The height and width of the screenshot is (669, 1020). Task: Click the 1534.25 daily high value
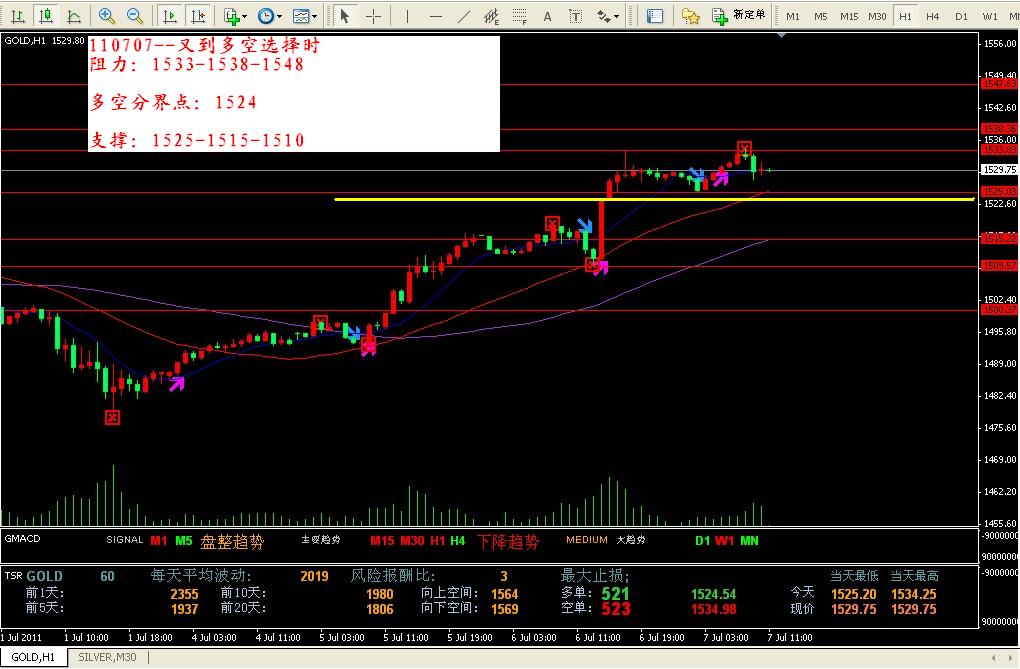913,594
